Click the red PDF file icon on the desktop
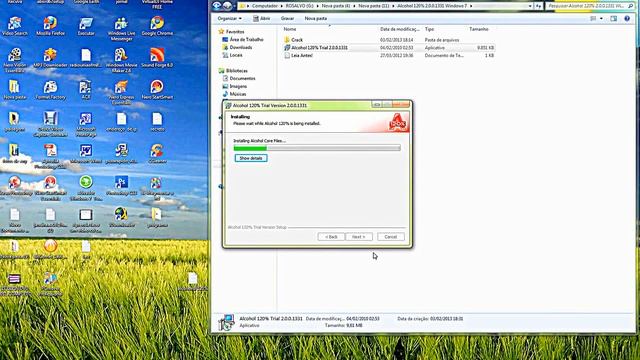Viewport: 640px width, 360px height. [x=50, y=150]
